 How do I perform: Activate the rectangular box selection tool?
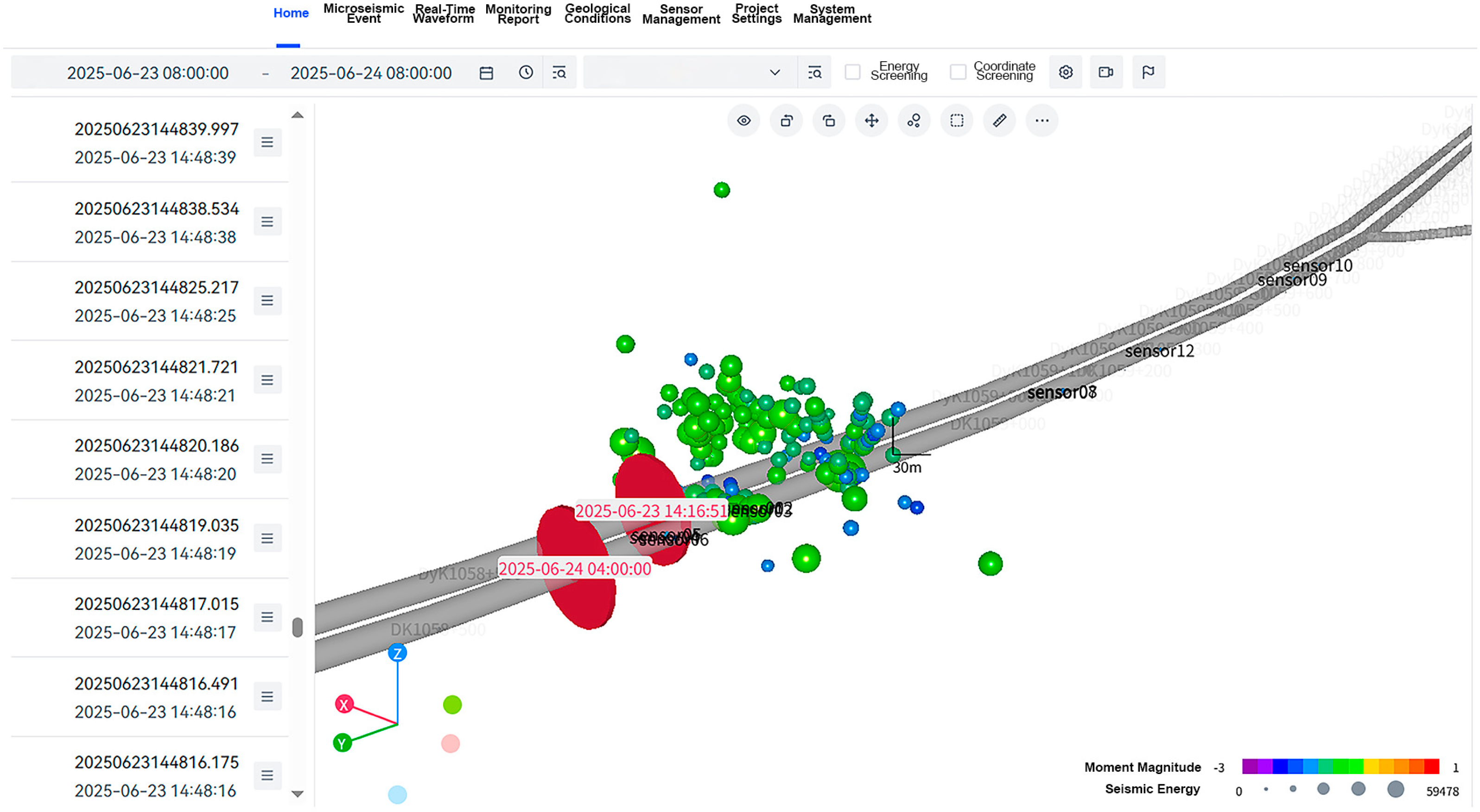coord(956,121)
